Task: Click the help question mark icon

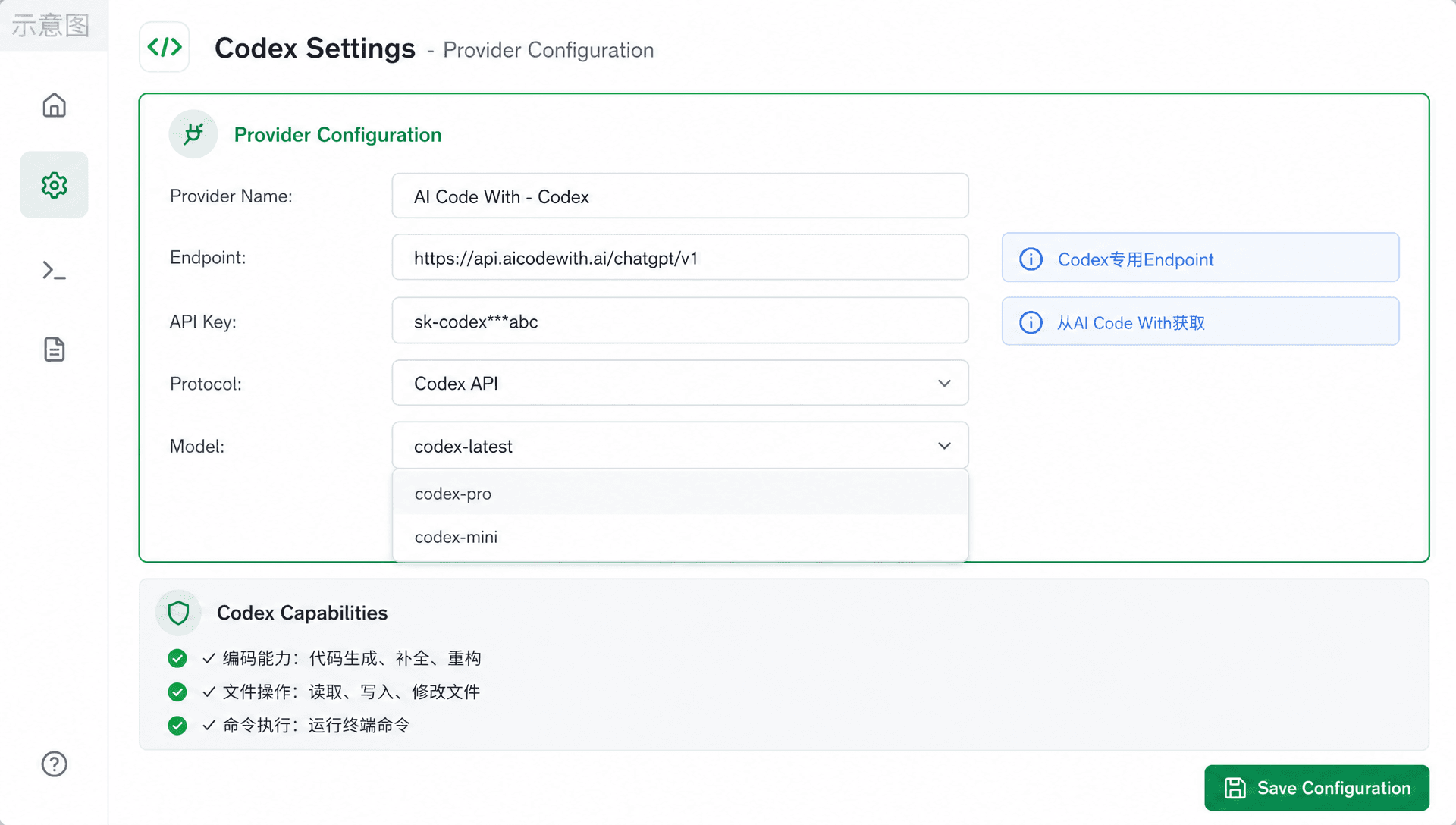Action: pyautogui.click(x=54, y=764)
